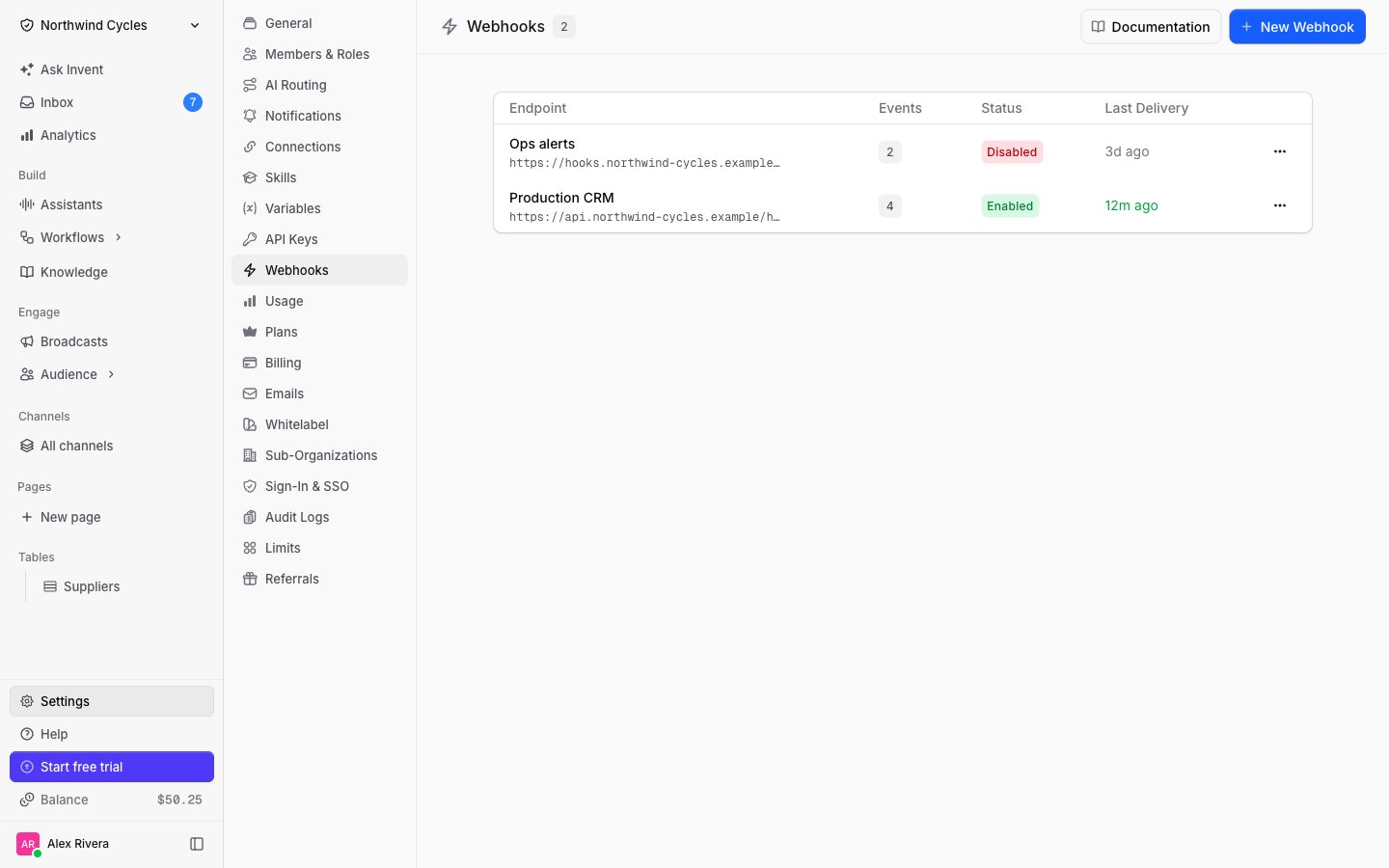Open Audience in the sidebar

(x=68, y=374)
